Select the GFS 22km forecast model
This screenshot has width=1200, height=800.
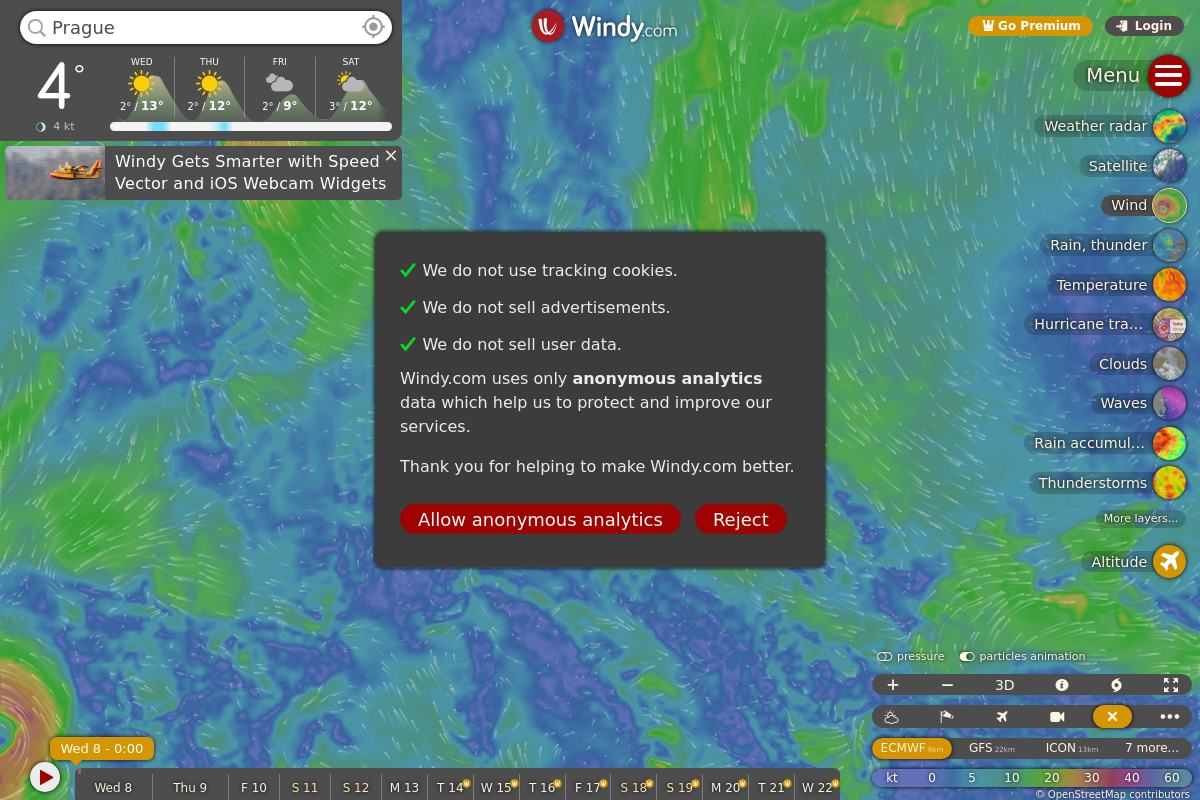(991, 748)
